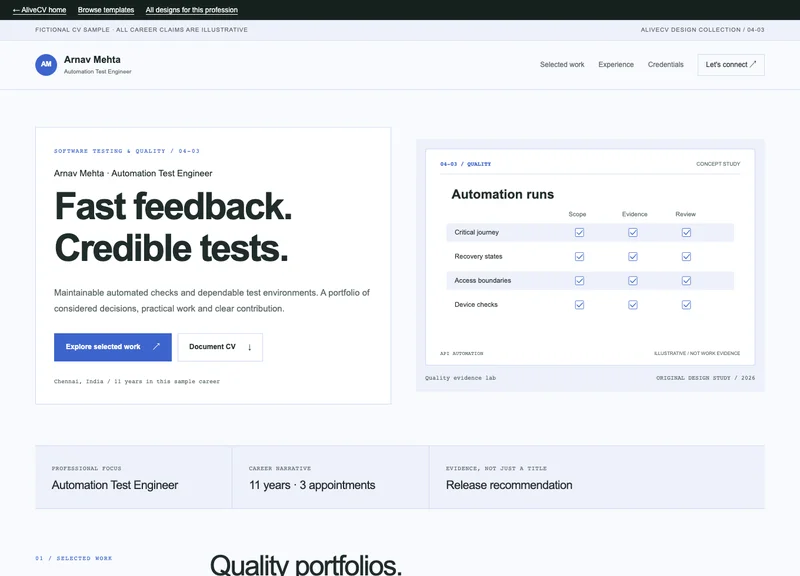
Task: Open the Credentials nav item
Action: [665, 65]
